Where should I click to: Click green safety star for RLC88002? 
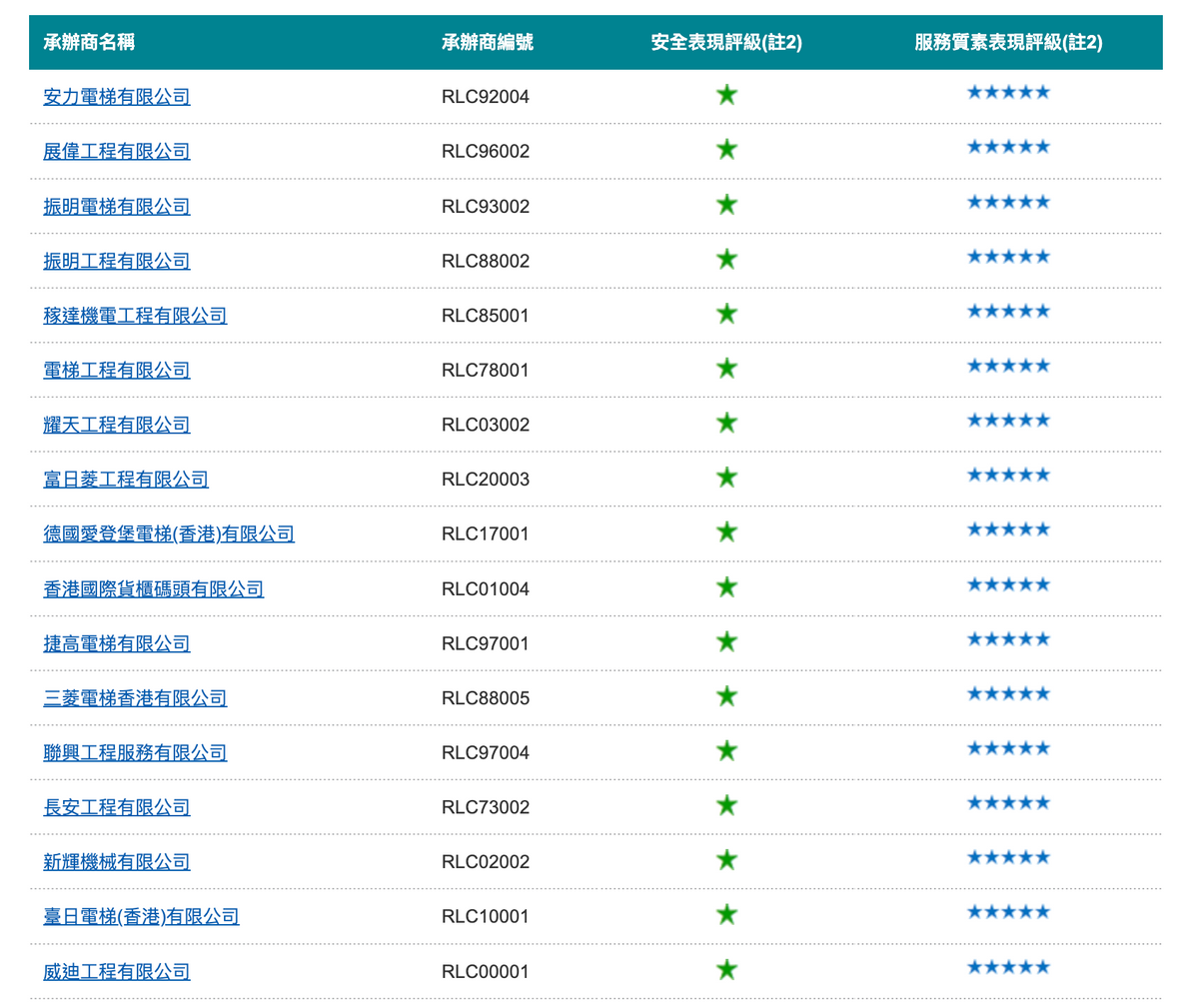(x=727, y=259)
